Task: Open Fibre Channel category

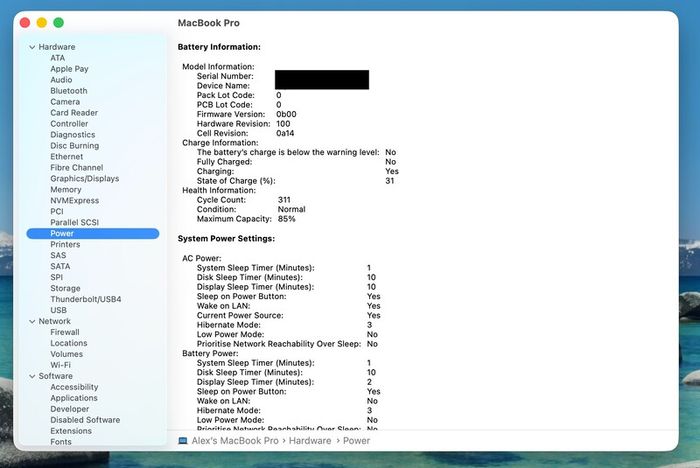Action: [x=76, y=167]
